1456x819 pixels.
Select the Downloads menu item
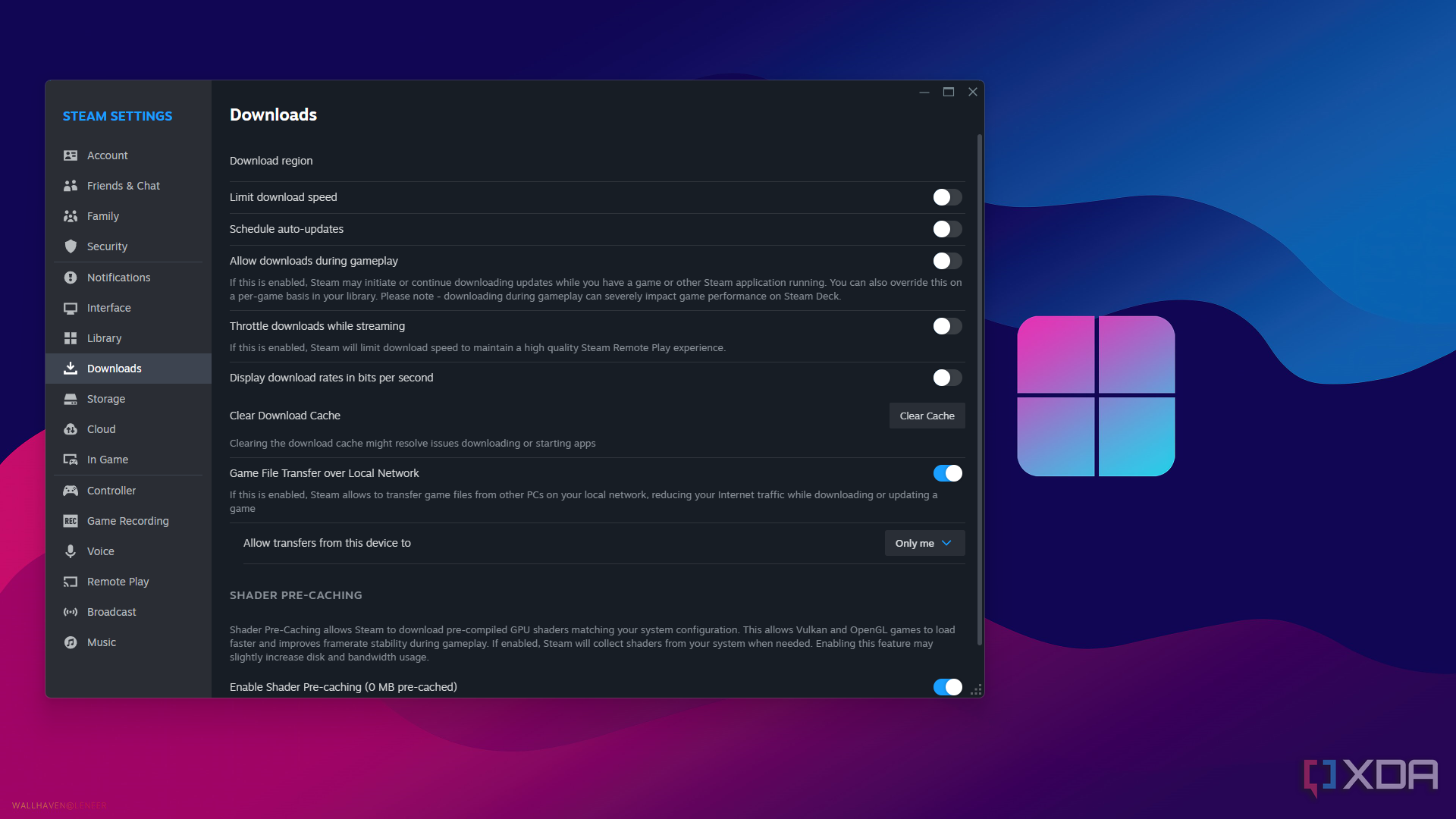pos(113,368)
